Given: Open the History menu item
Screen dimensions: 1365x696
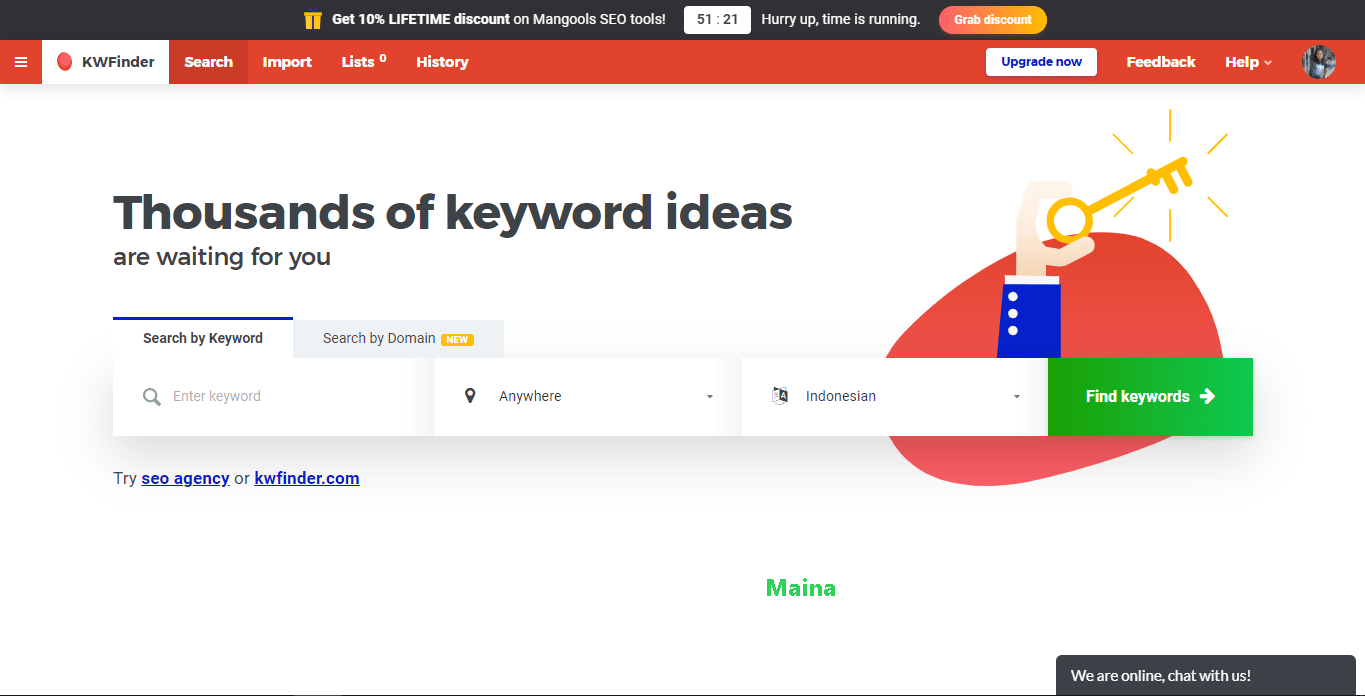Looking at the screenshot, I should point(442,62).
